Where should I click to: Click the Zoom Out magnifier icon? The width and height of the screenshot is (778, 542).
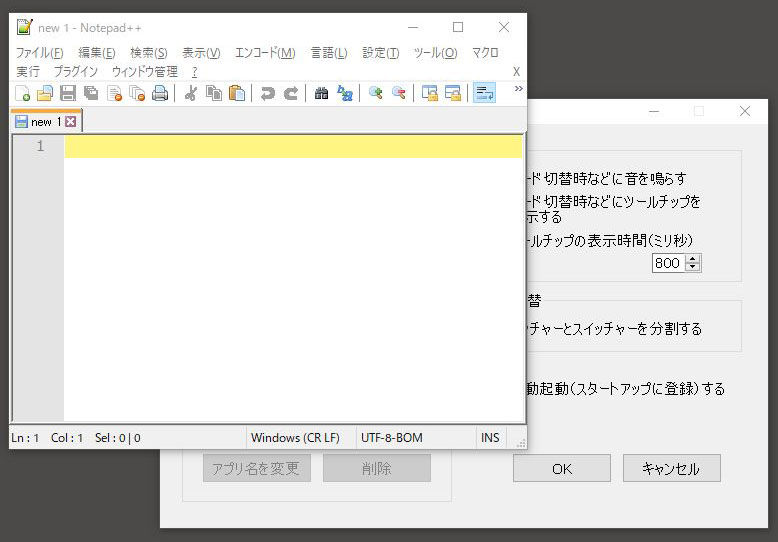pos(398,93)
